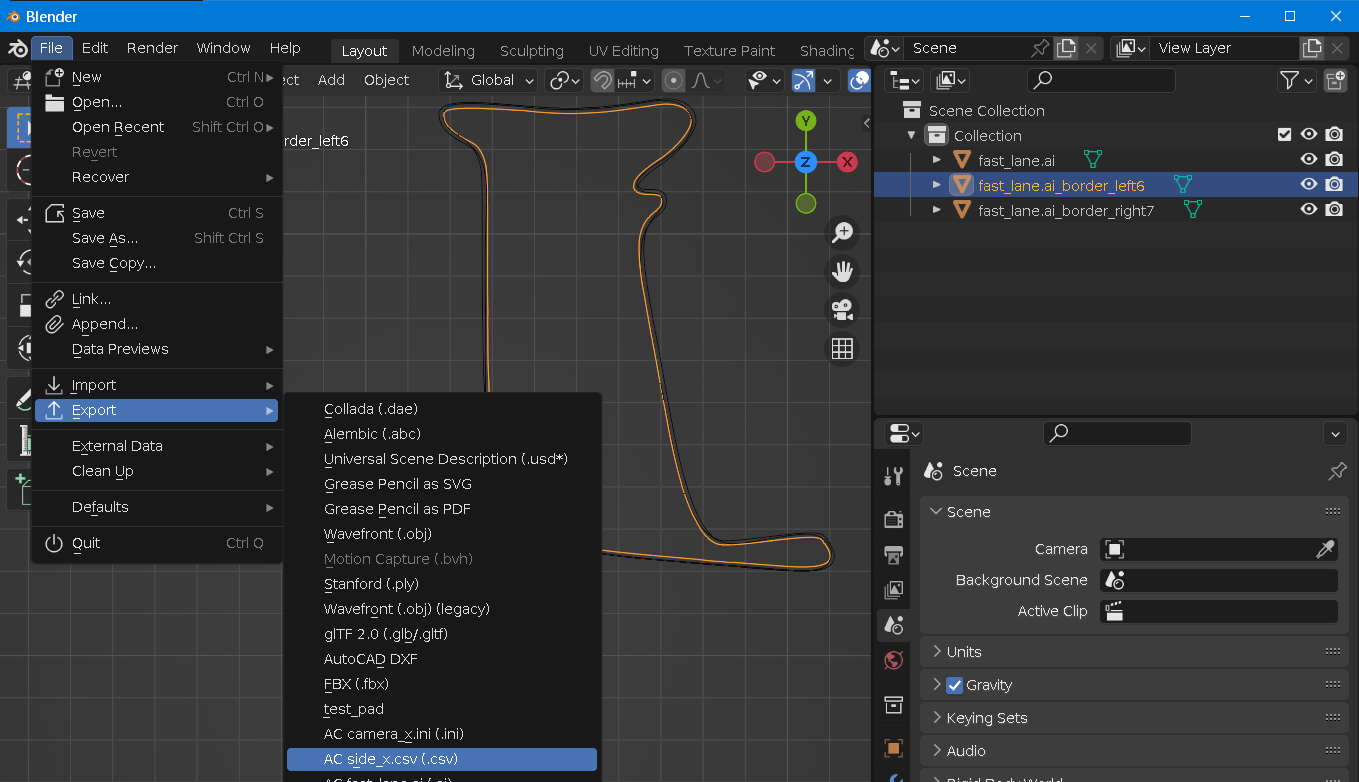Image resolution: width=1359 pixels, height=782 pixels.
Task: Click Save As... in File menu
Action: coord(105,238)
